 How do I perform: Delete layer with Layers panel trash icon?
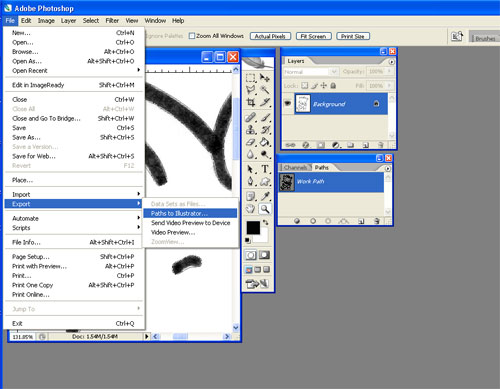[380, 145]
